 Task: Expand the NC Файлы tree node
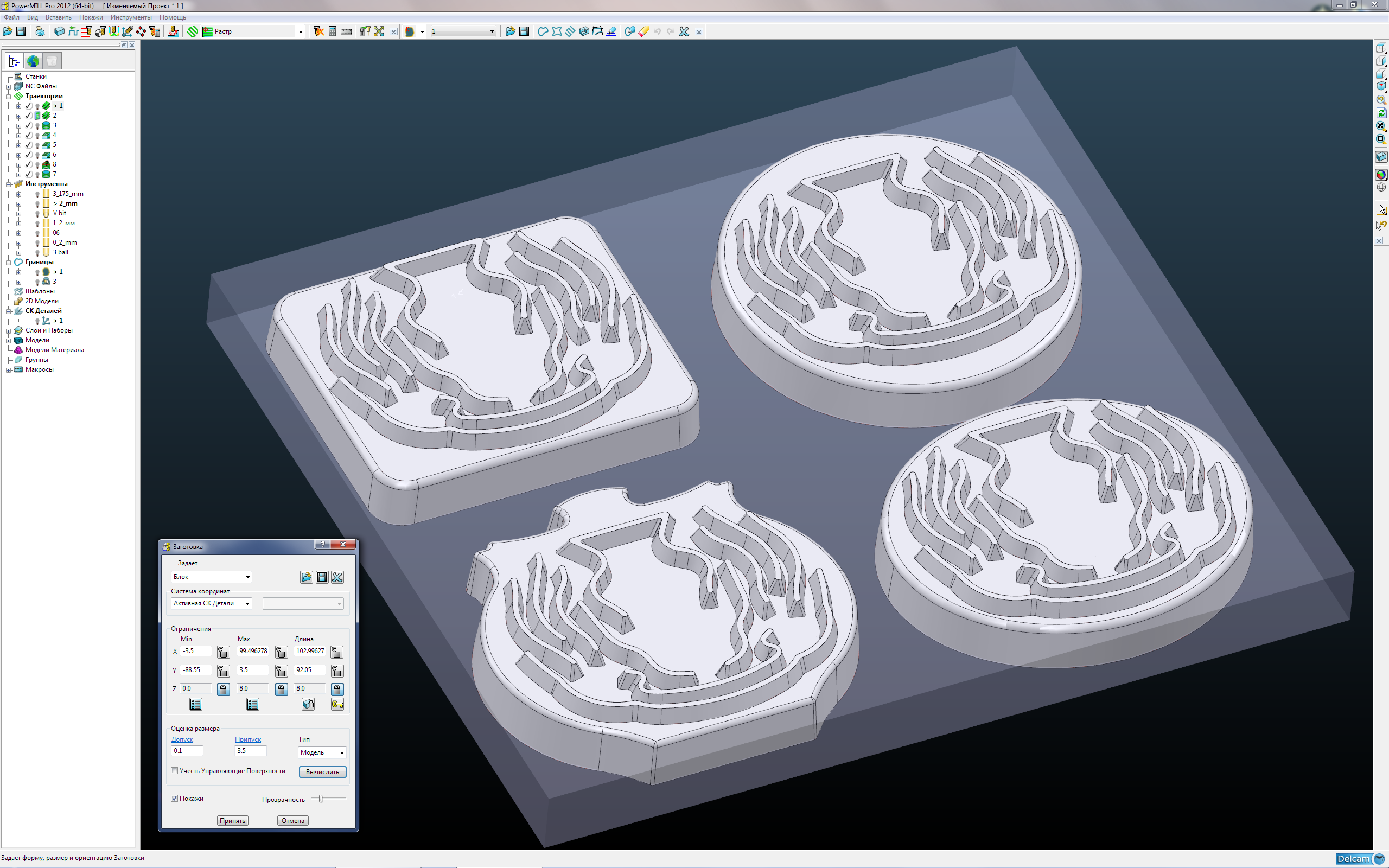tap(9, 87)
